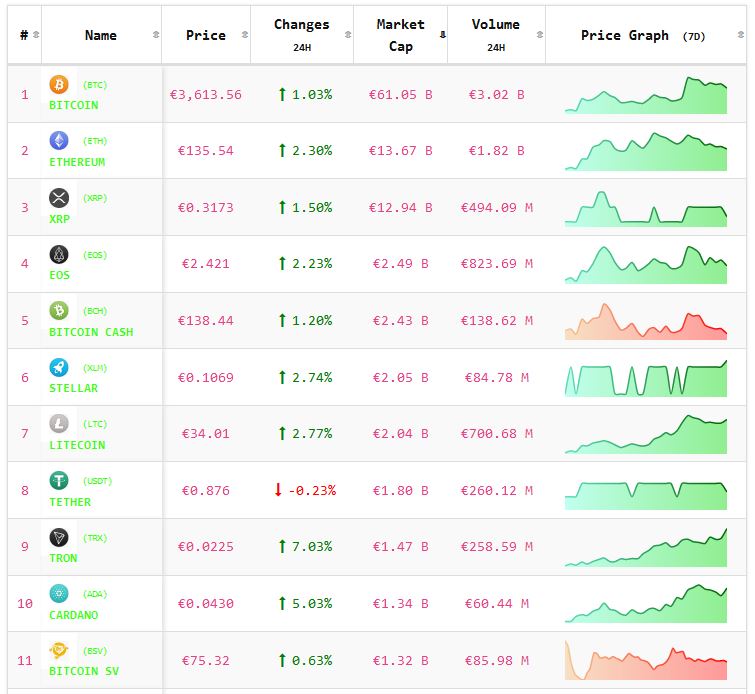755x694 pixels.
Task: Click the Stellar rocket logo icon
Action: tap(59, 367)
